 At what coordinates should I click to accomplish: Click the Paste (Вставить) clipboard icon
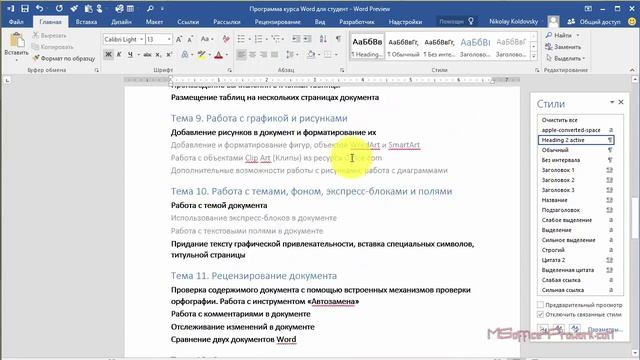coord(16,40)
